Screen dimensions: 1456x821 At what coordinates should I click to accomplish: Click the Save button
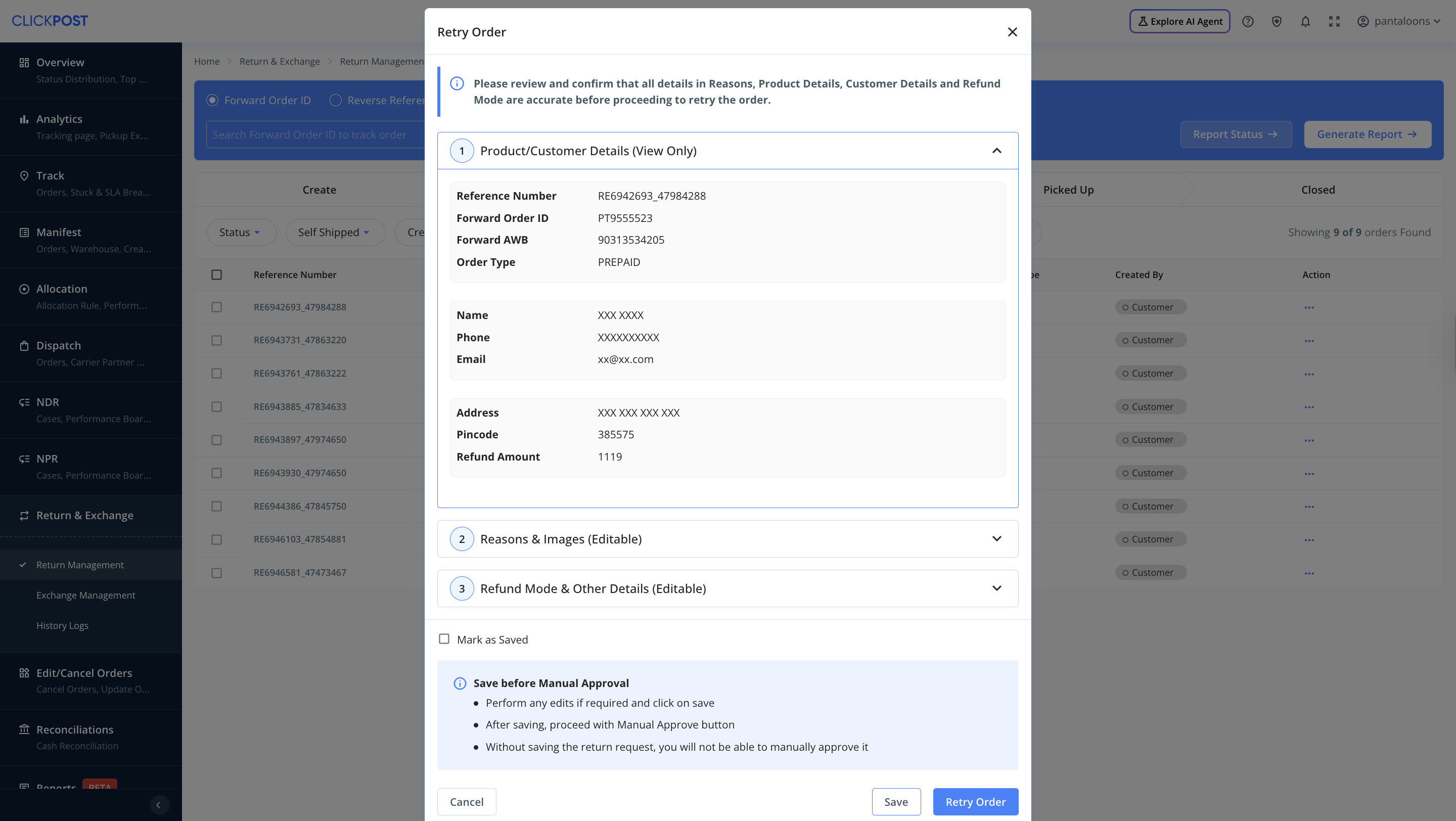tap(896, 802)
